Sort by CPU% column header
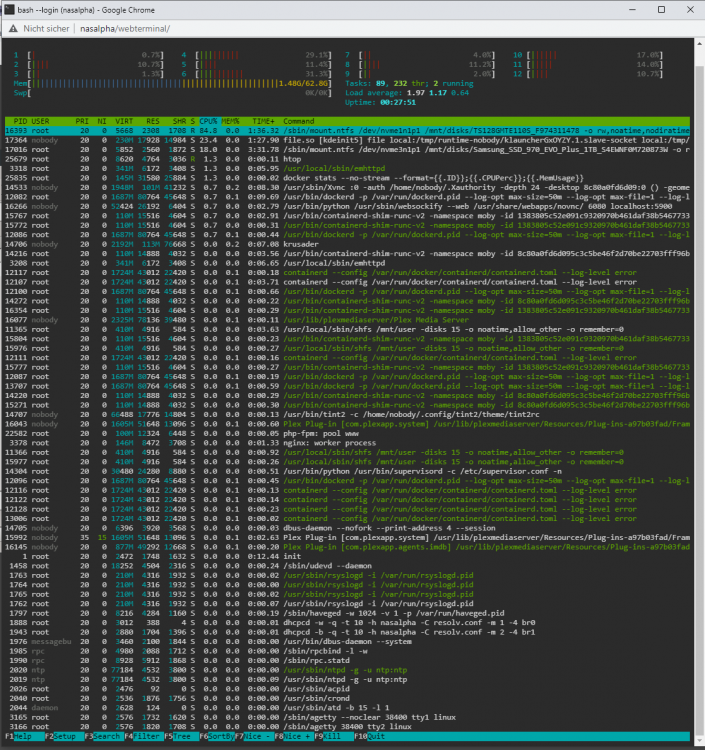Screen dimensions: 705x750 [x=208, y=121]
